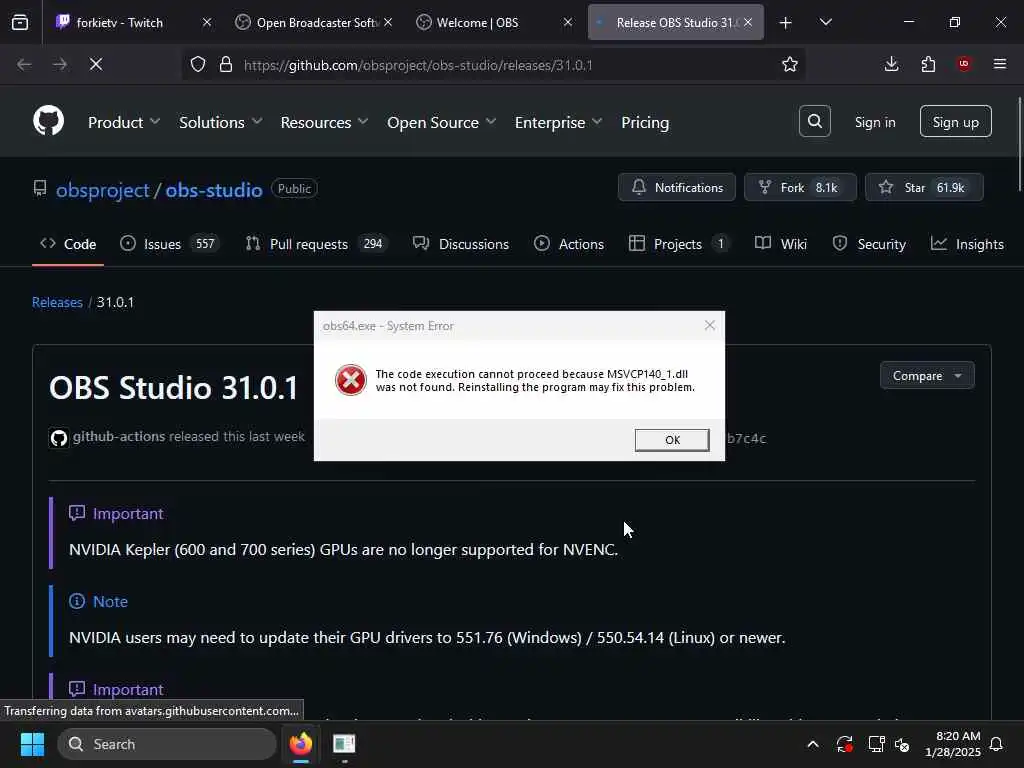Open the Compare dropdown button

click(927, 376)
